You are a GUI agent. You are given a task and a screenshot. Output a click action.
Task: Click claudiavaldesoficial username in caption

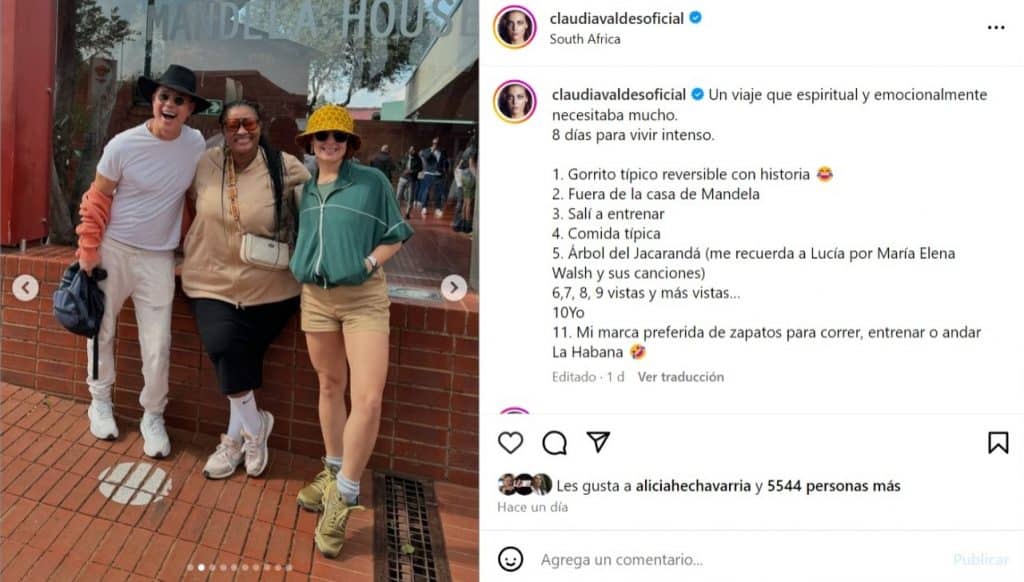coord(618,95)
